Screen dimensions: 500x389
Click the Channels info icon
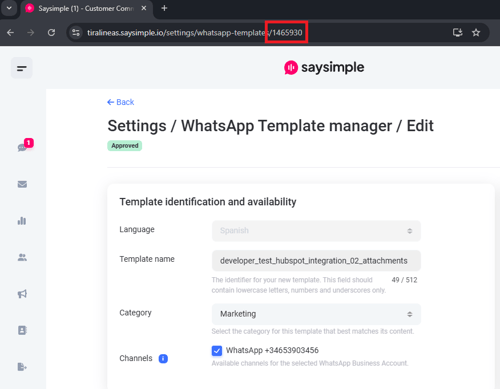click(x=163, y=359)
